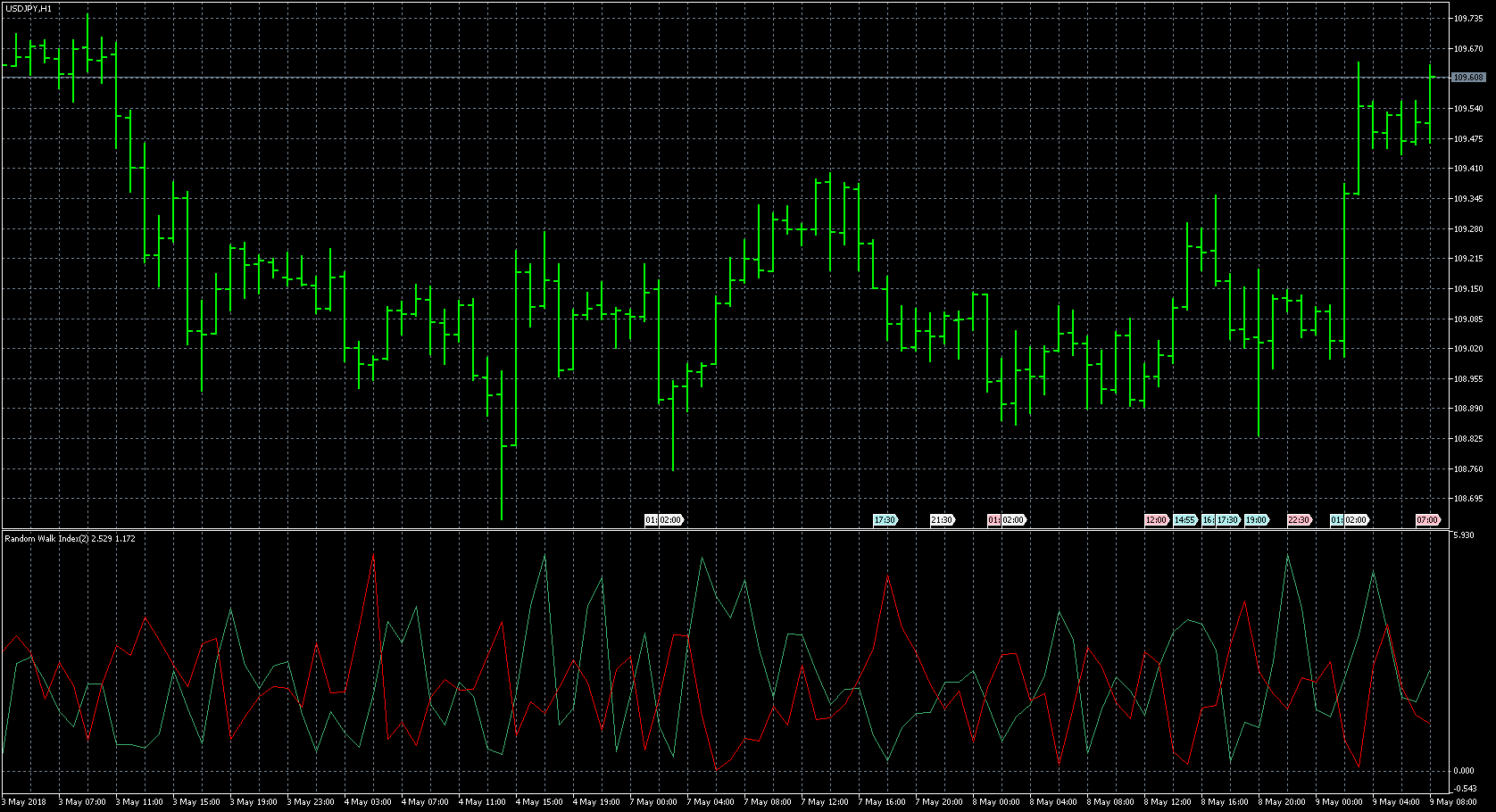Click the 108.695 price scale label
The height and width of the screenshot is (812, 1496).
point(1468,499)
